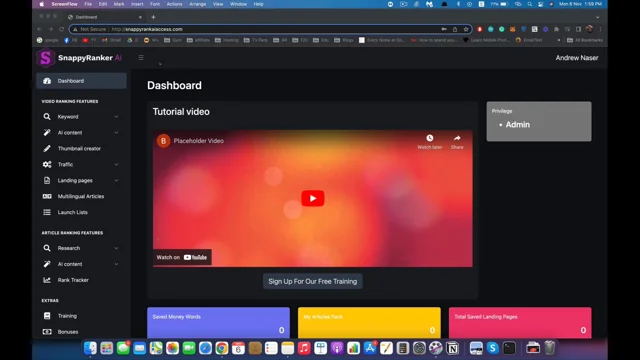Expand the Video Ranking AI content chevron
Screen dimensions: 640x360
[116, 133]
